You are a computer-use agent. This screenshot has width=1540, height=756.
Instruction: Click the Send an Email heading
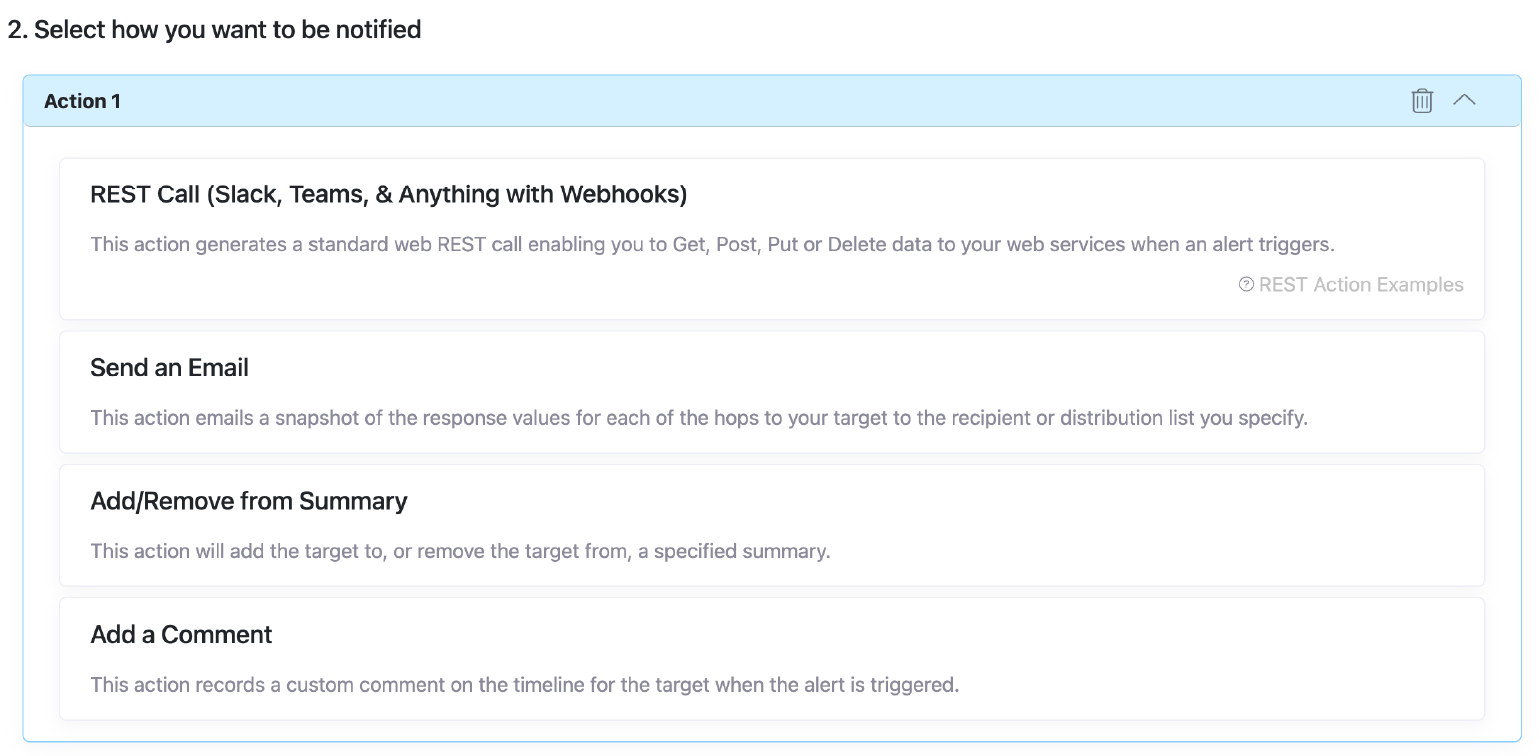(x=169, y=367)
